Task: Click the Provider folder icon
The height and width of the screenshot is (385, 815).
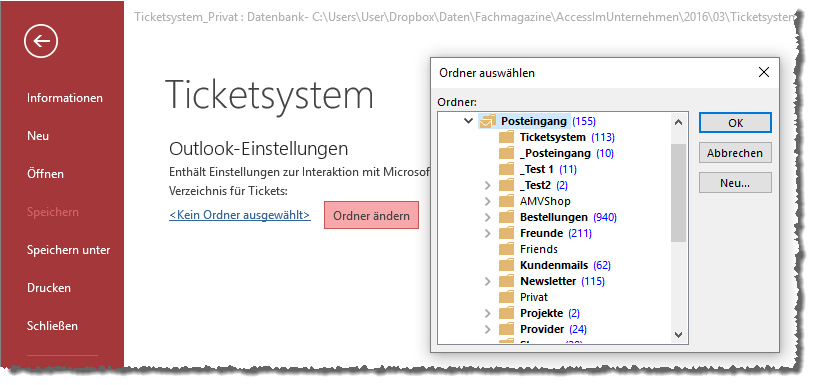Action: coord(506,329)
